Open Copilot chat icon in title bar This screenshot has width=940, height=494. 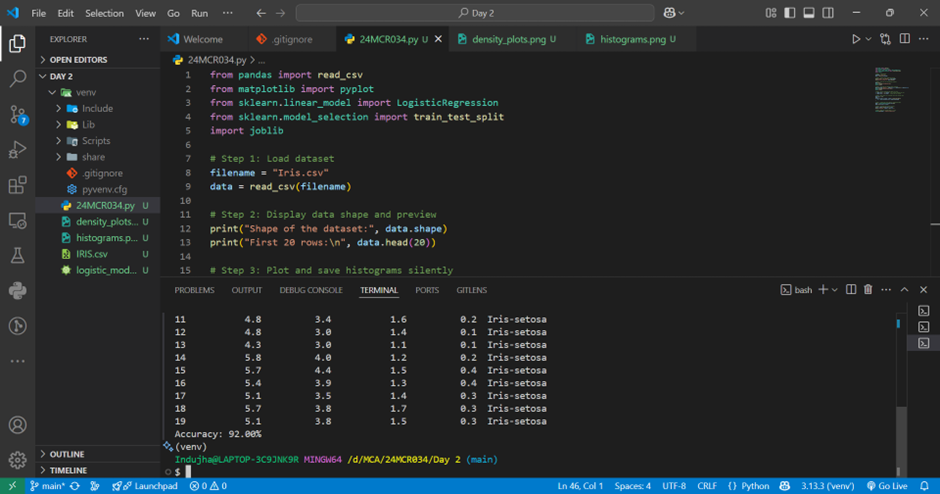point(670,13)
